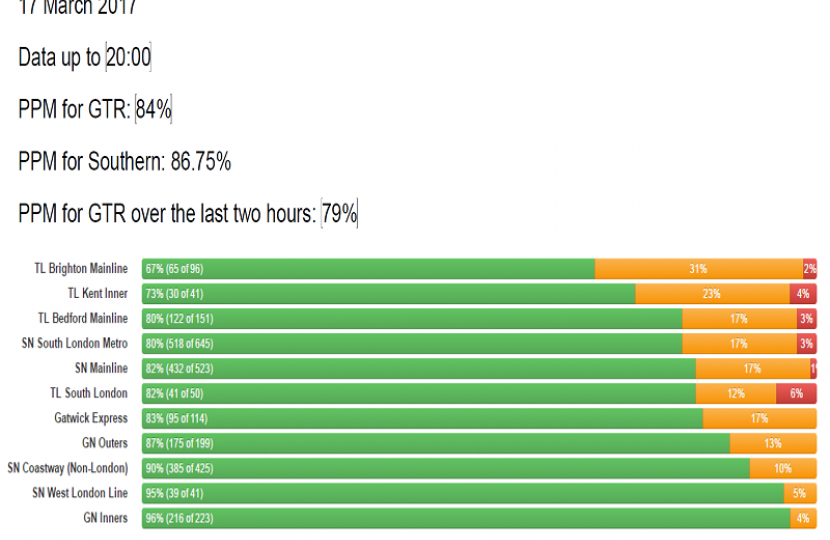Viewport: 830px width, 540px height.
Task: Click the red 6% segment for TL South London
Action: [x=796, y=394]
